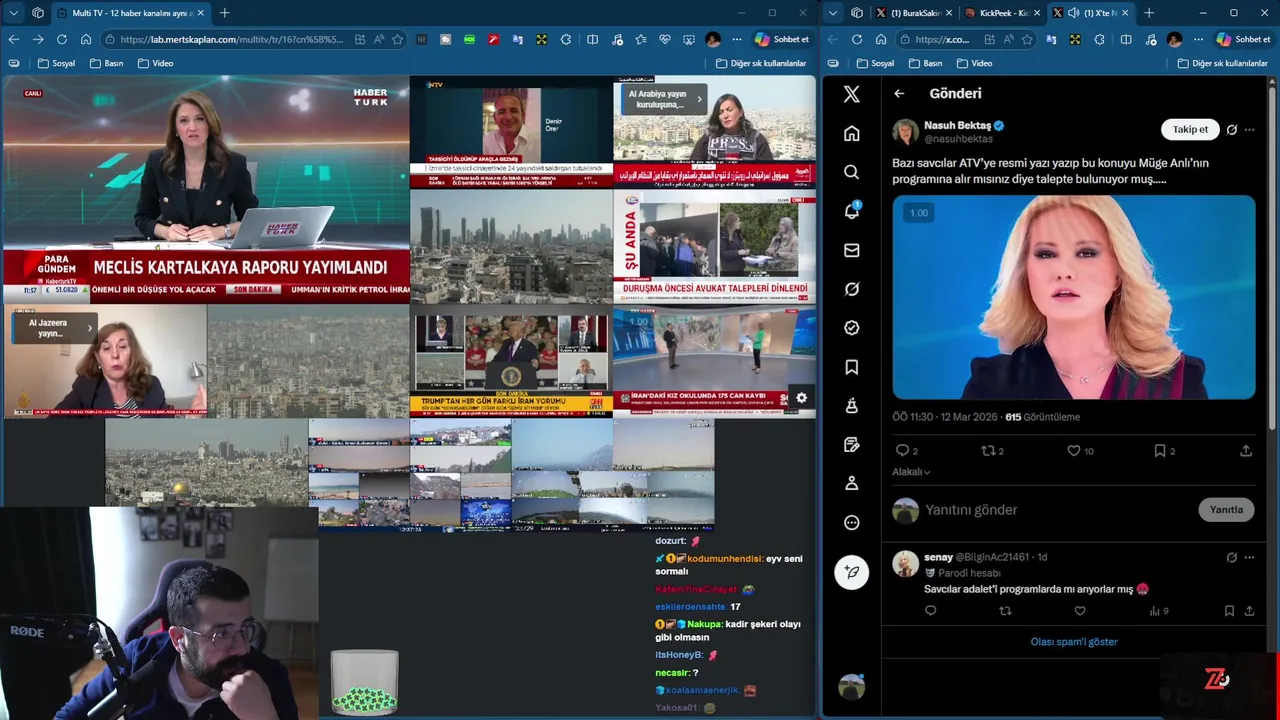The height and width of the screenshot is (720, 1280).
Task: Open X bookmarks in sidebar
Action: (x=852, y=367)
